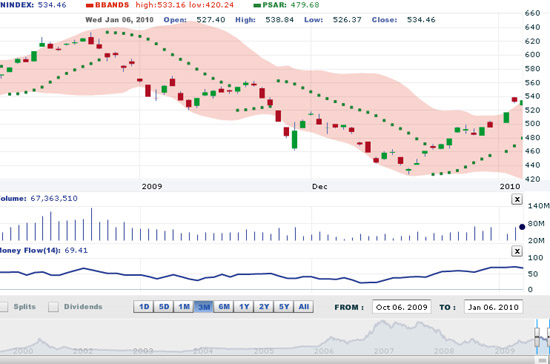The width and height of the screenshot is (550, 364).
Task: Enable the Splits checkbox
Action: 3,307
